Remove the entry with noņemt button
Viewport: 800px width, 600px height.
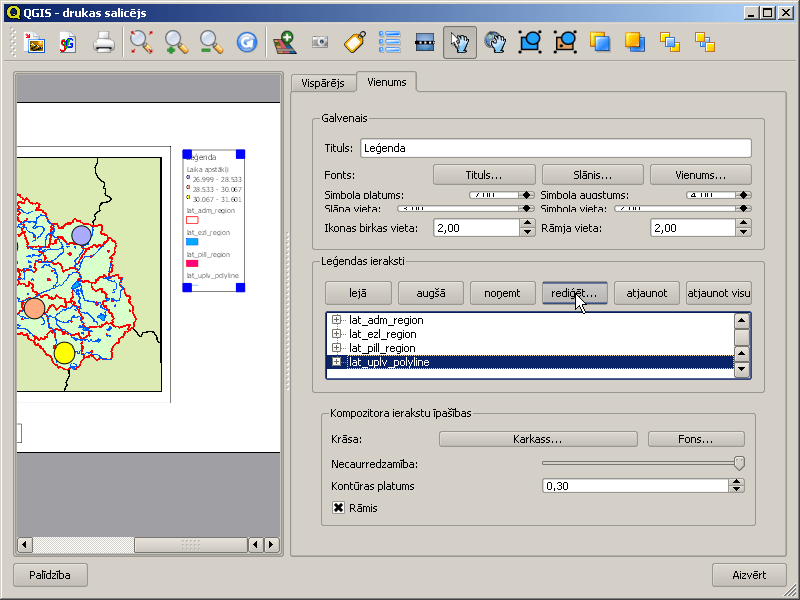tap(503, 293)
